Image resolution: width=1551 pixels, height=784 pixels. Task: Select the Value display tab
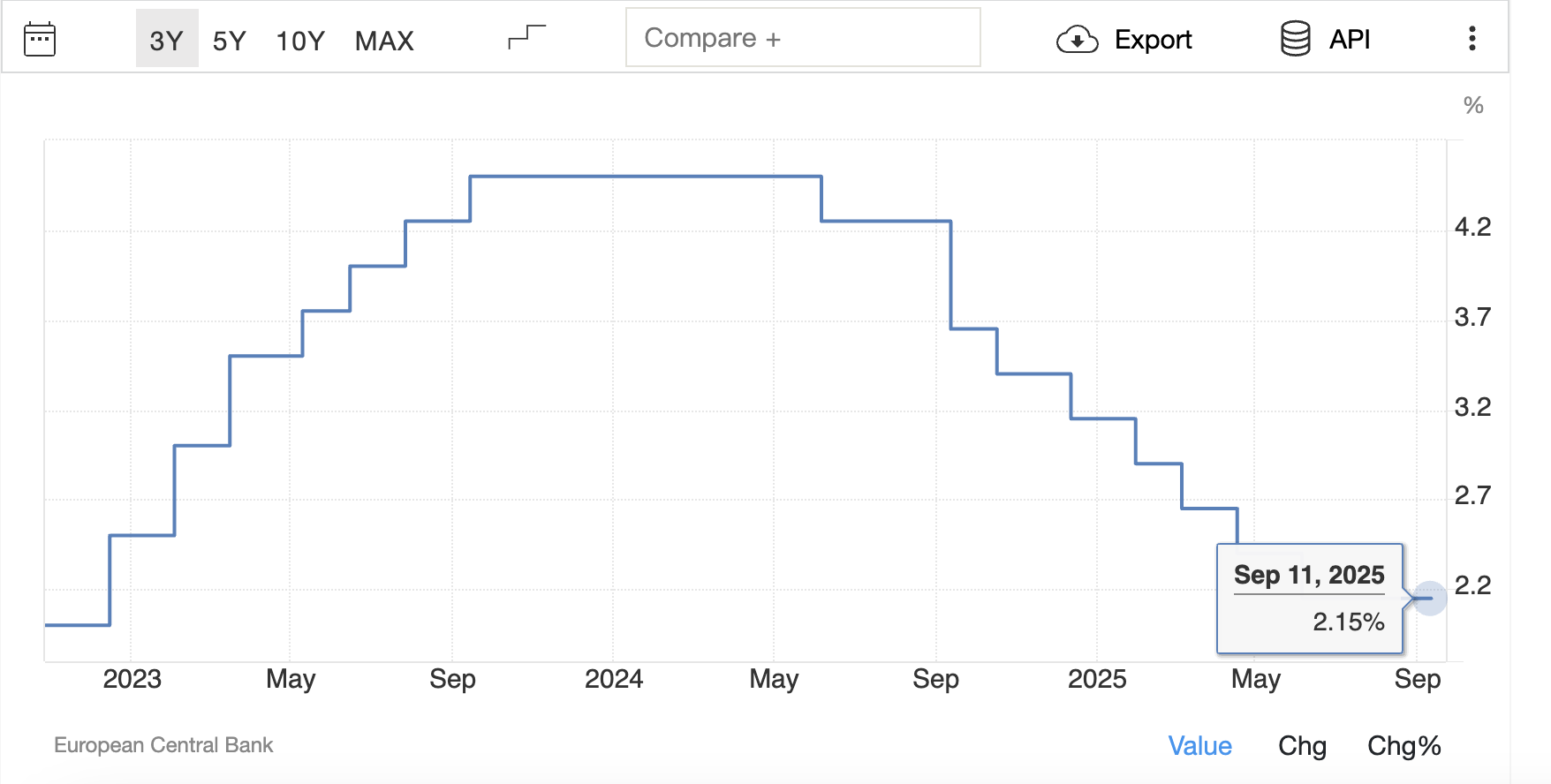pos(1199,746)
